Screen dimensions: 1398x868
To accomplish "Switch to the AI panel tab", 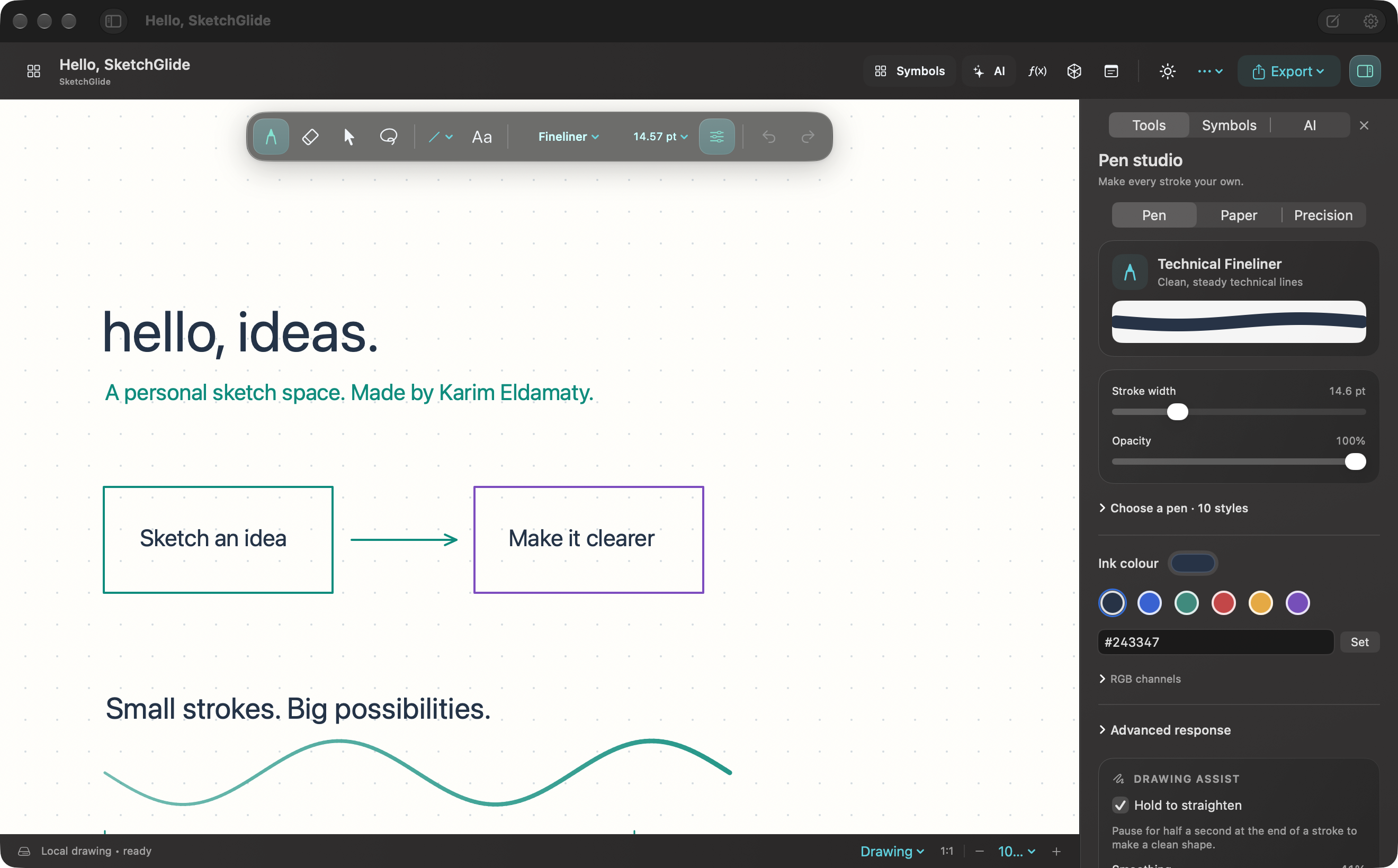I will pos(1310,125).
